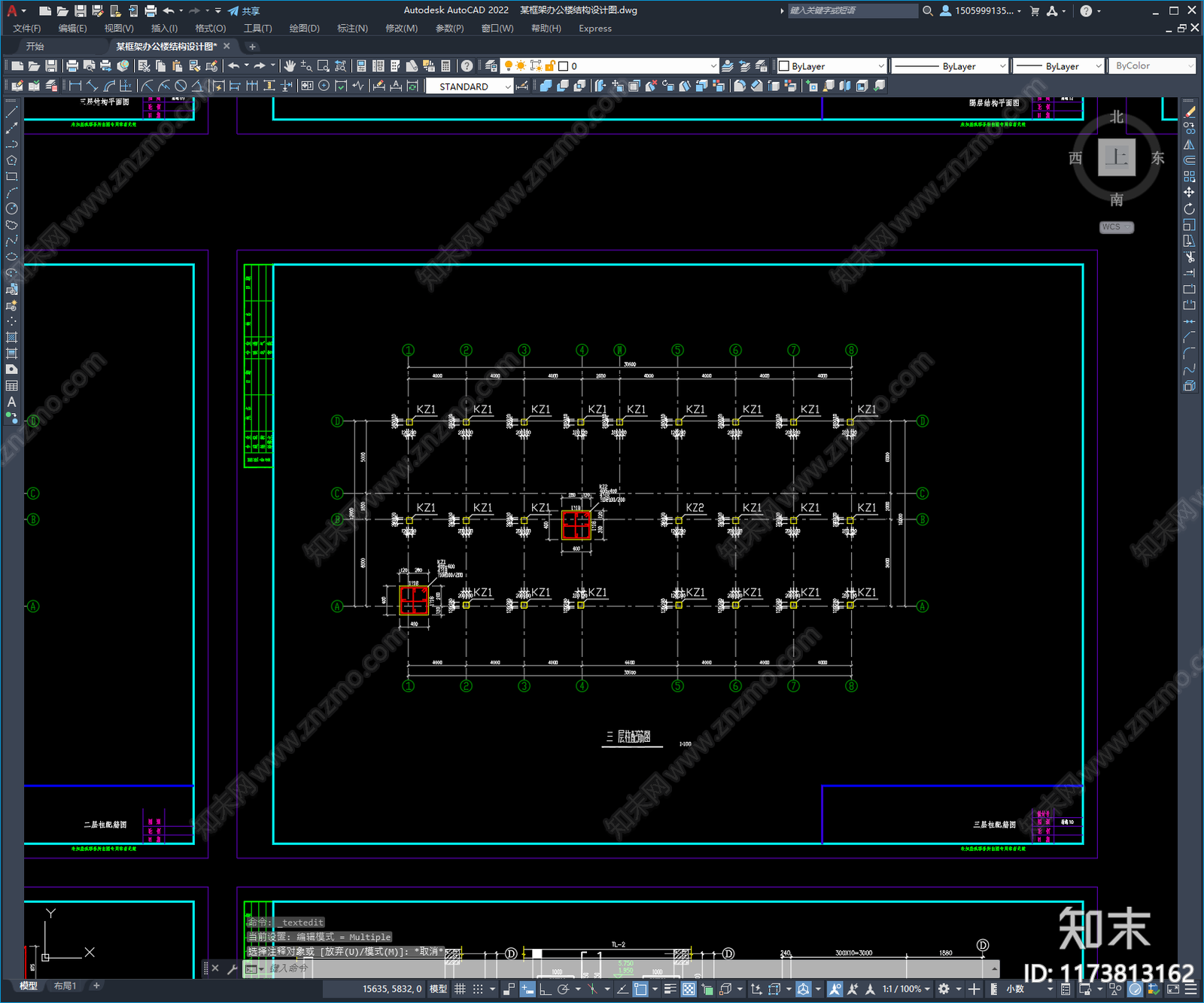1204x1003 pixels.
Task: Toggle snap mode in status bar
Action: [478, 989]
